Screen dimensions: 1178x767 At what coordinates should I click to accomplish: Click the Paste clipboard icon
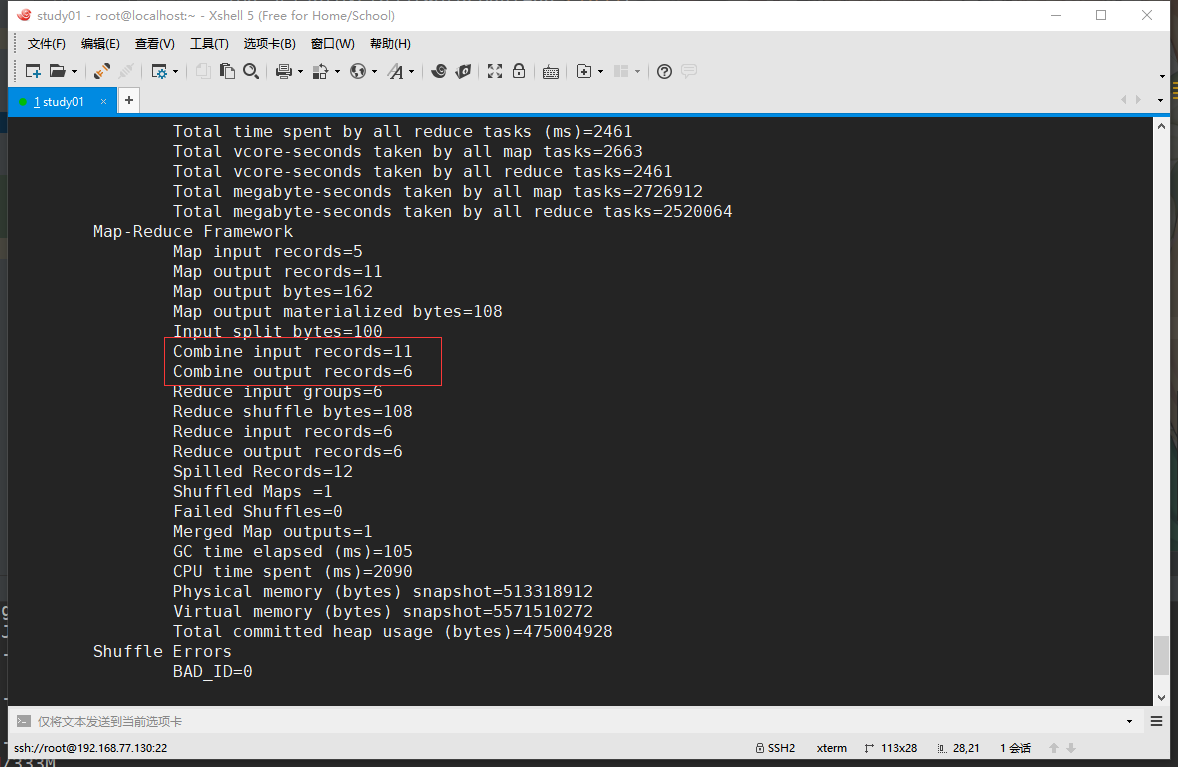point(227,71)
